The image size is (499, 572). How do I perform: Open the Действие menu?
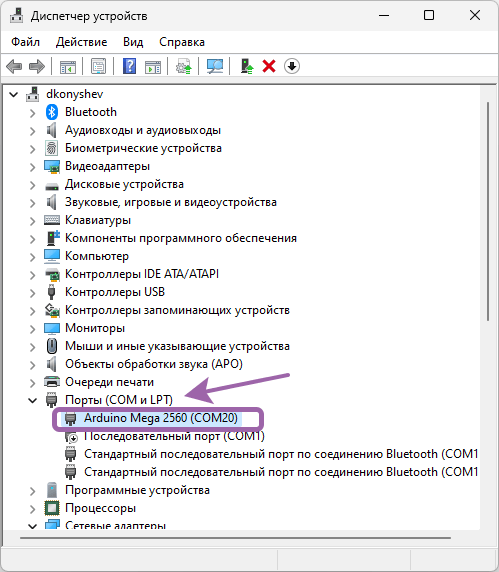[x=81, y=42]
